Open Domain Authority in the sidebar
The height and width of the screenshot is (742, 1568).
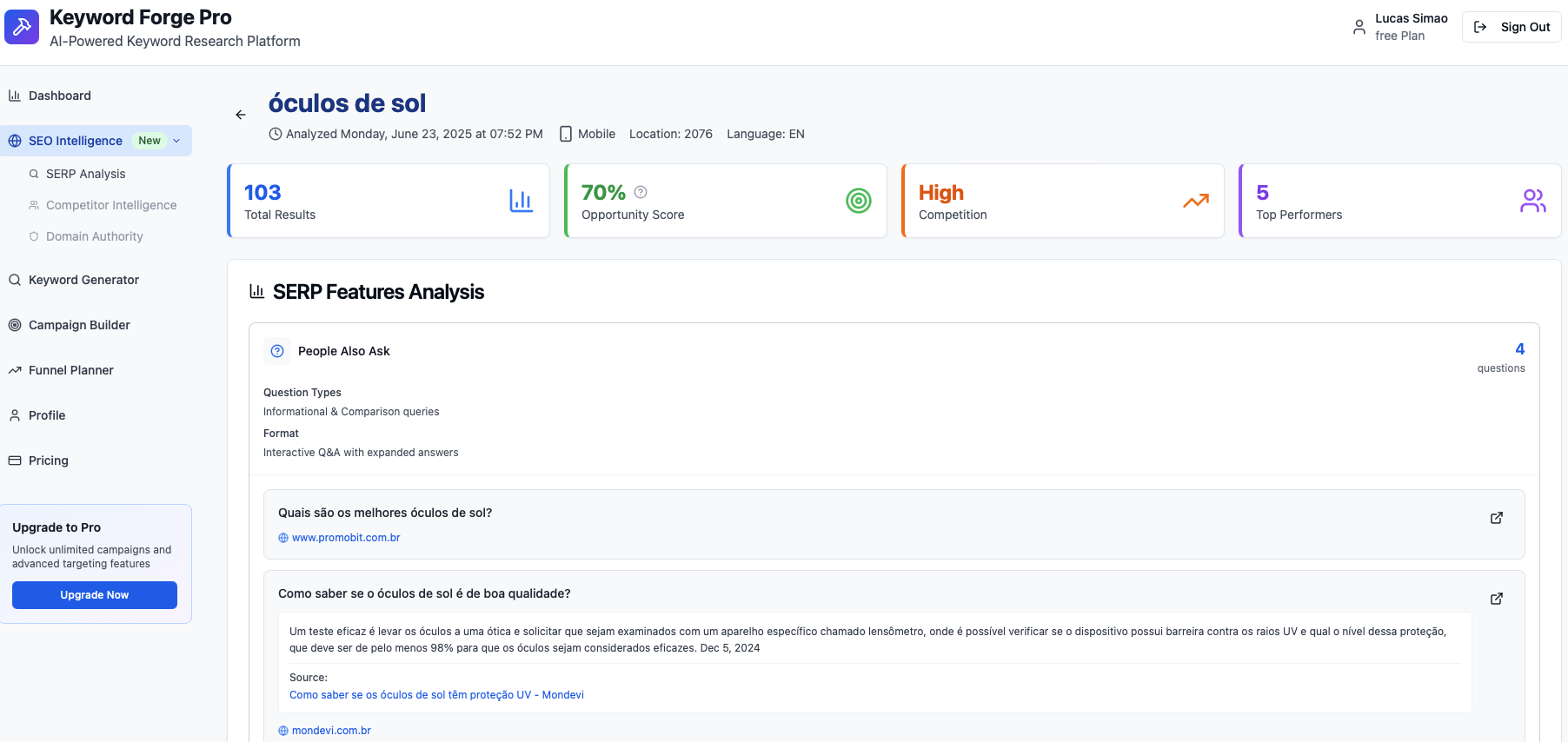[96, 236]
